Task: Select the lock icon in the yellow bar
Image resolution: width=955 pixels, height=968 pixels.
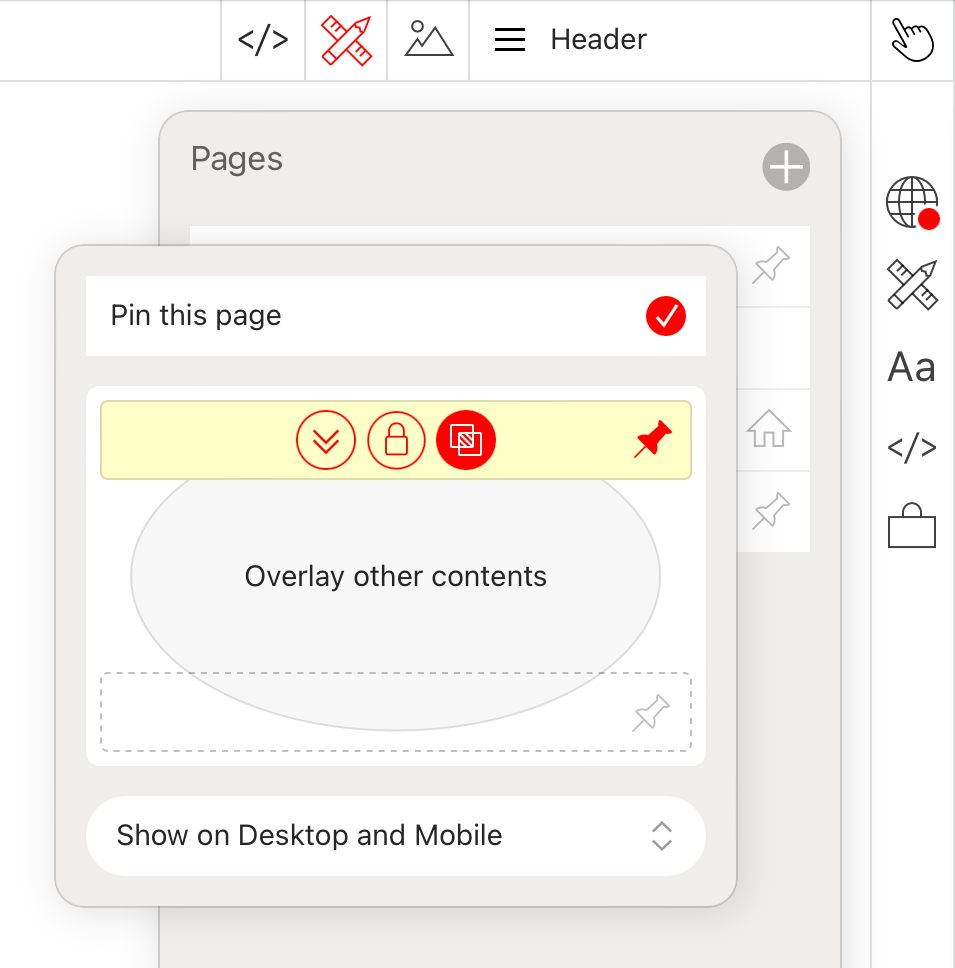Action: pos(396,440)
